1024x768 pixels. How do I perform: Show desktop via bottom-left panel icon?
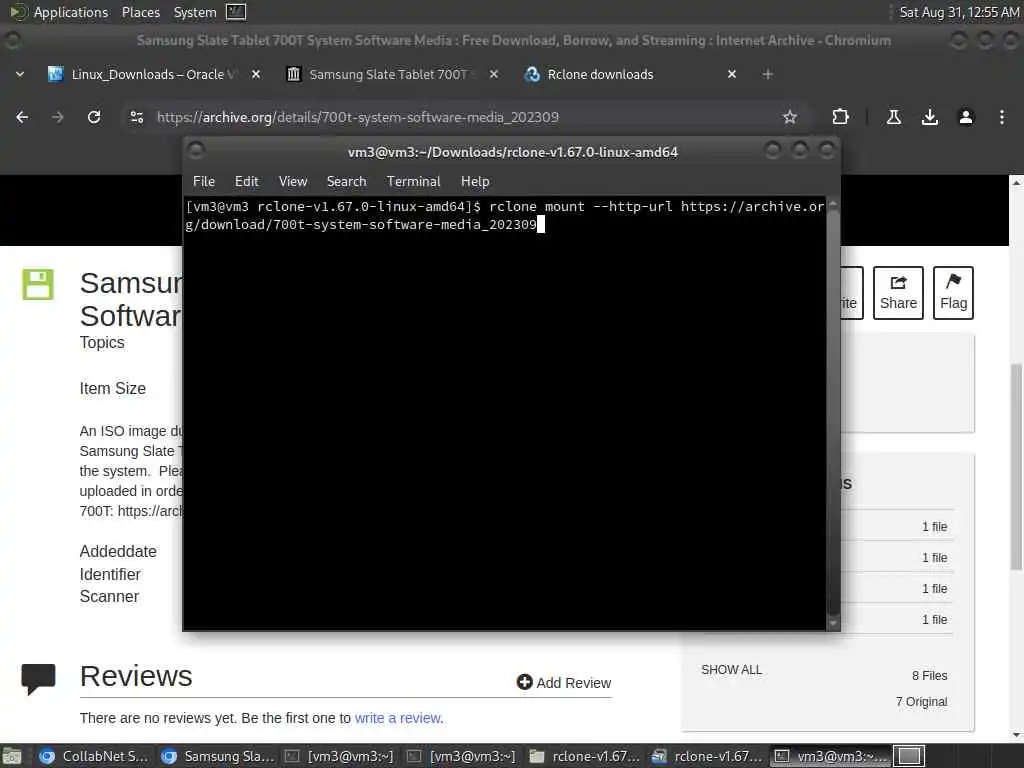[x=12, y=756]
